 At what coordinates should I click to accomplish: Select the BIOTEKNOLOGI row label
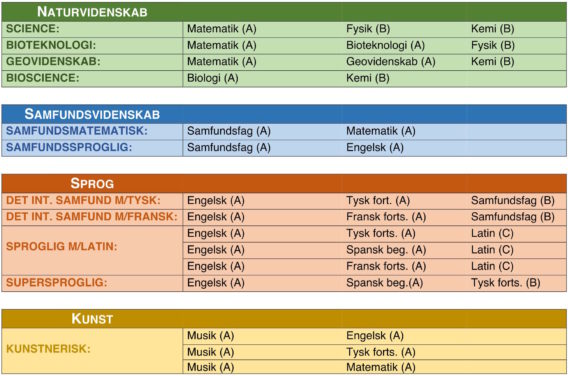(51, 45)
